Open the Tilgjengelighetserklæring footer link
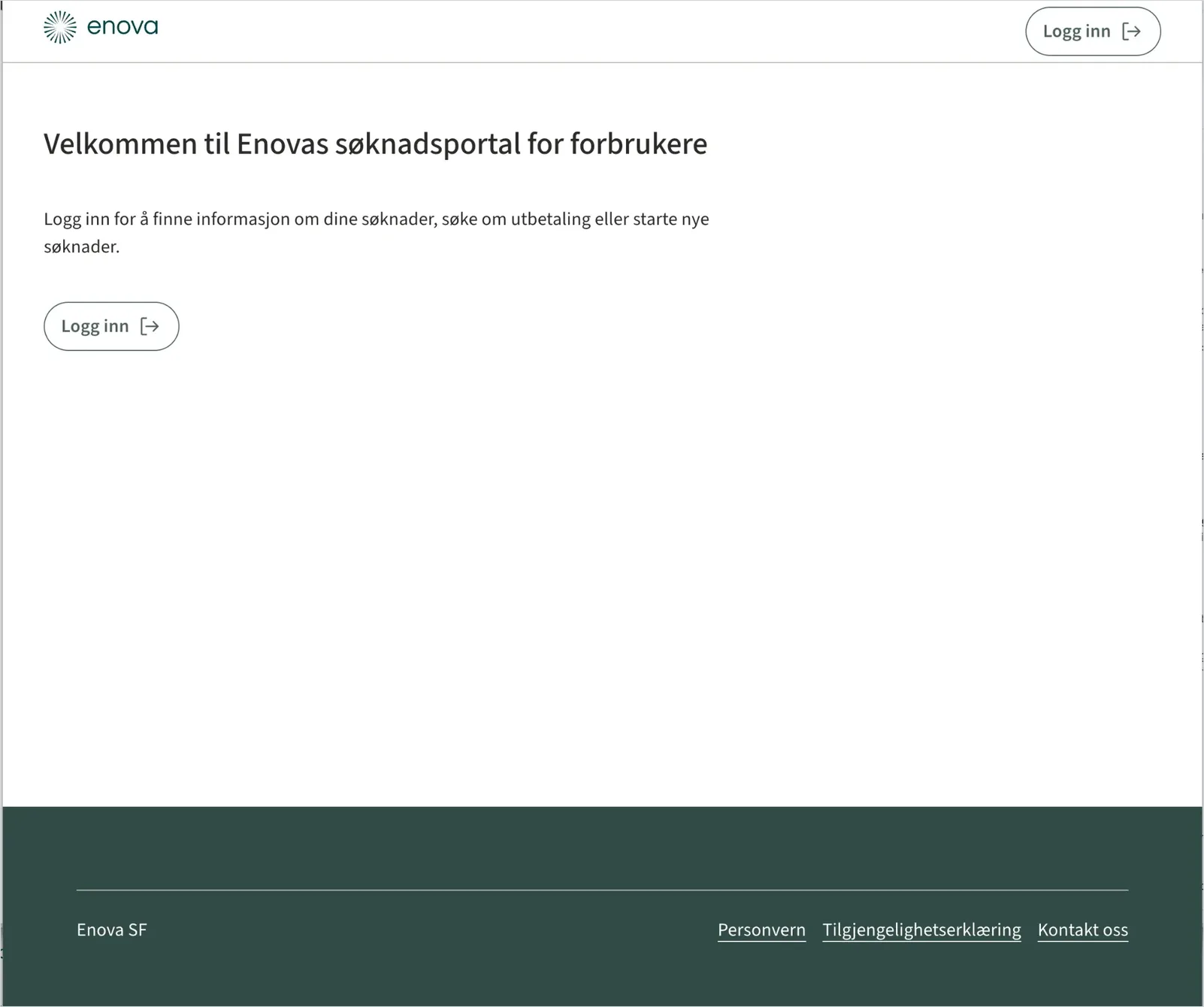The width and height of the screenshot is (1204, 1007). (921, 930)
